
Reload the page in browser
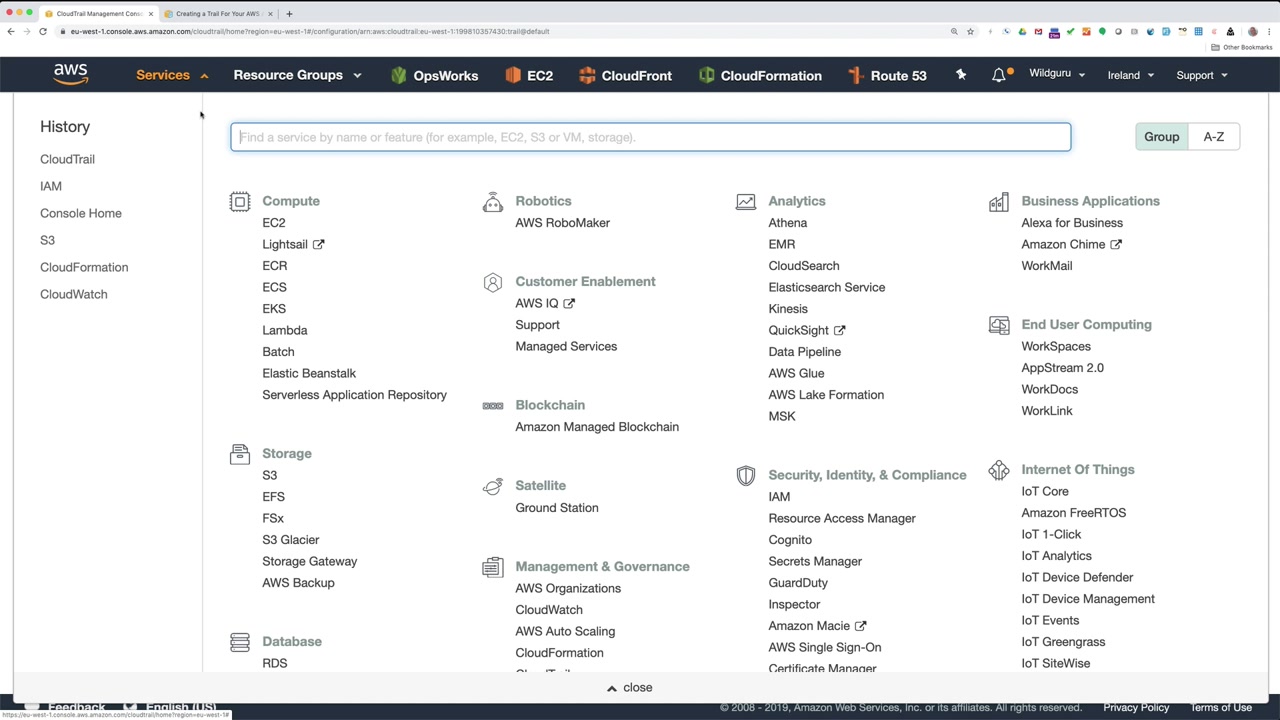43,31
